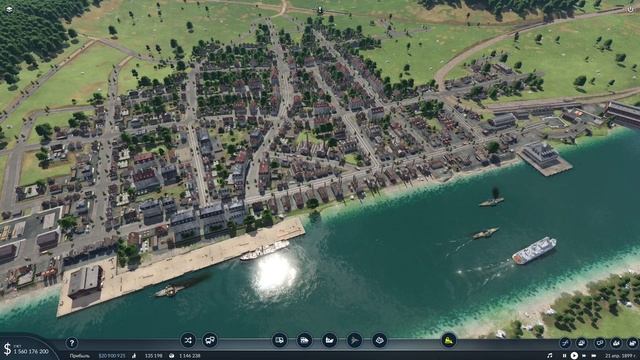640x360 pixels.
Task: Pause the game simulation
Action: click(x=564, y=356)
